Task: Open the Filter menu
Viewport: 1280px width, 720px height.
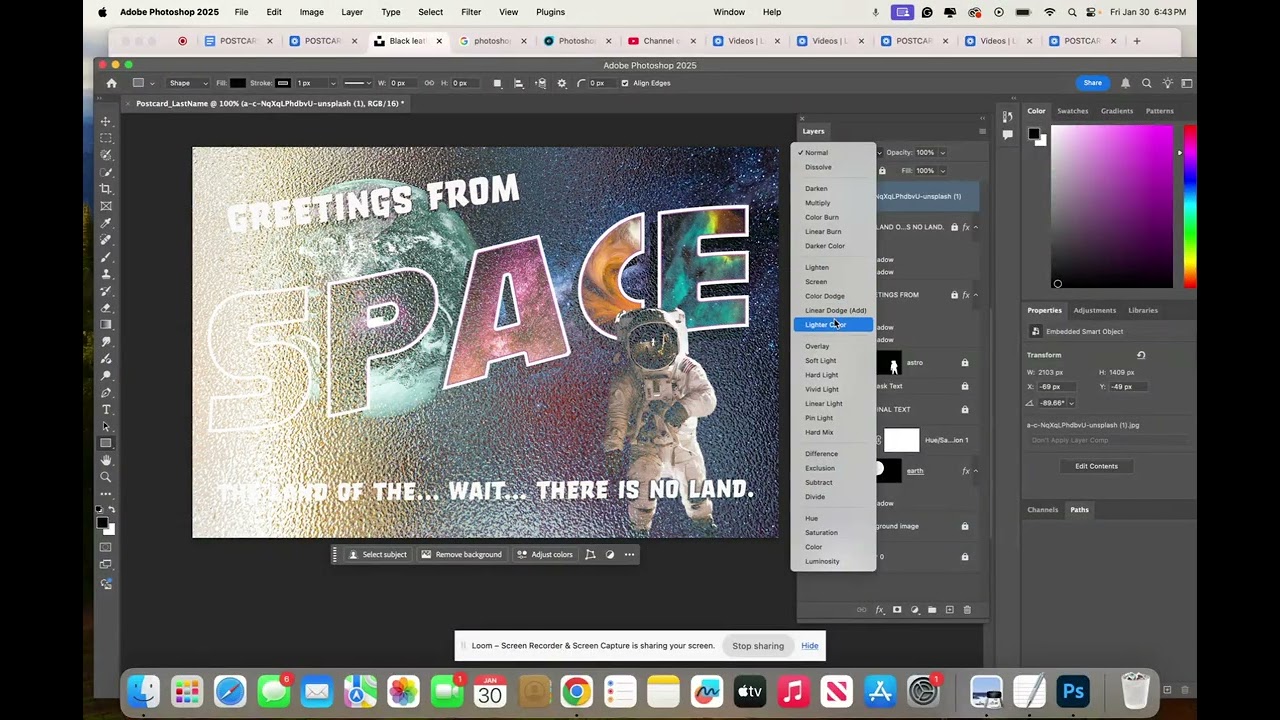Action: (471, 12)
